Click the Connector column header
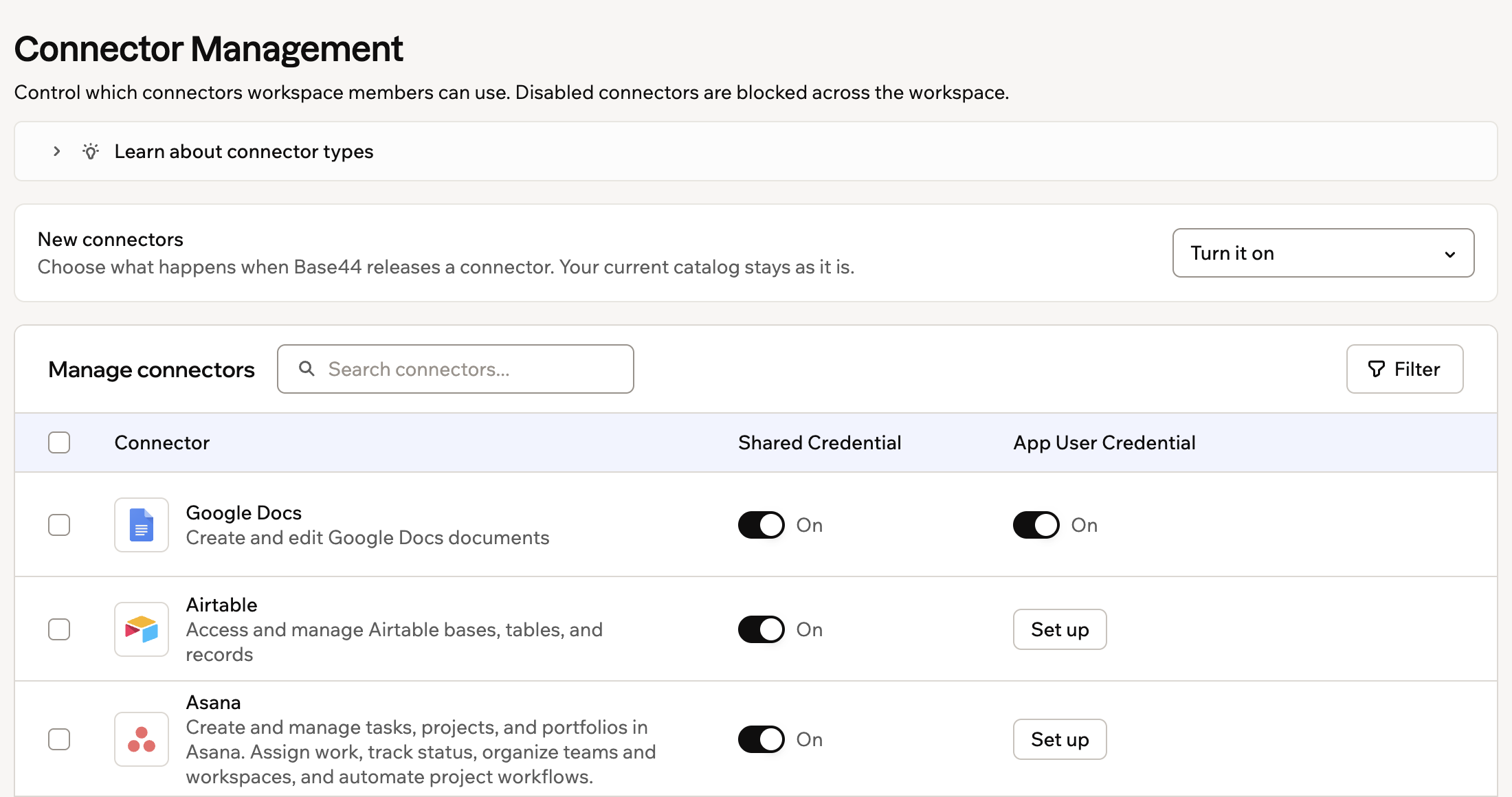 pos(162,442)
